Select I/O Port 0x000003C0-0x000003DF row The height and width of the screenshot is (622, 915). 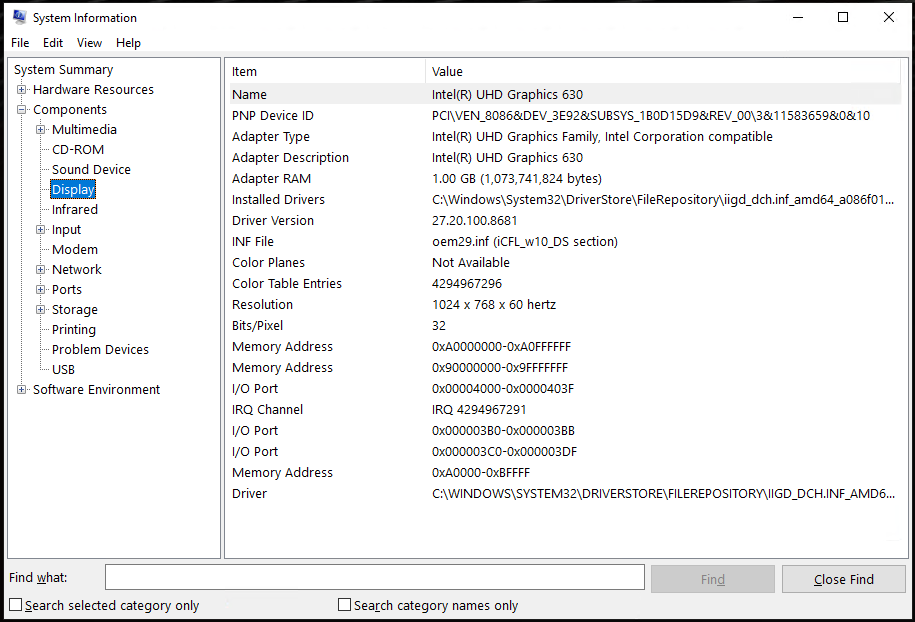[565, 452]
